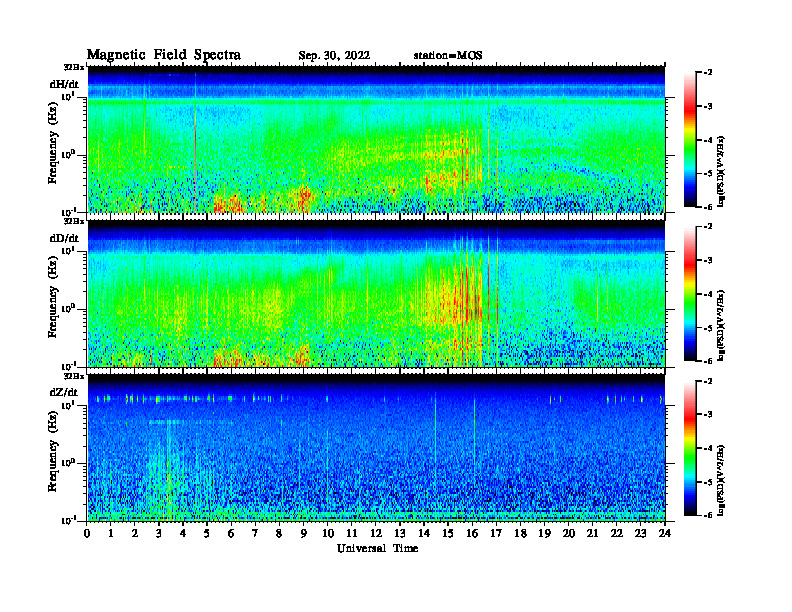Click the log PSD units label beside dD/dt colorbar
Screen dimensions: 792x612
tap(721, 325)
